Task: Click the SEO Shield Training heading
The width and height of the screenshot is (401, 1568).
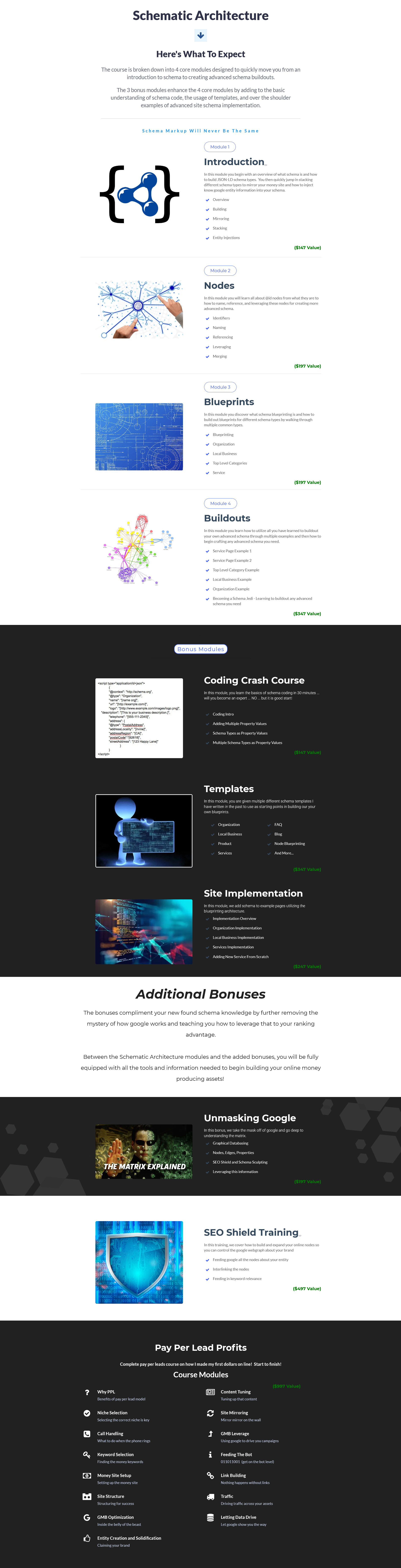Action: click(x=251, y=1233)
